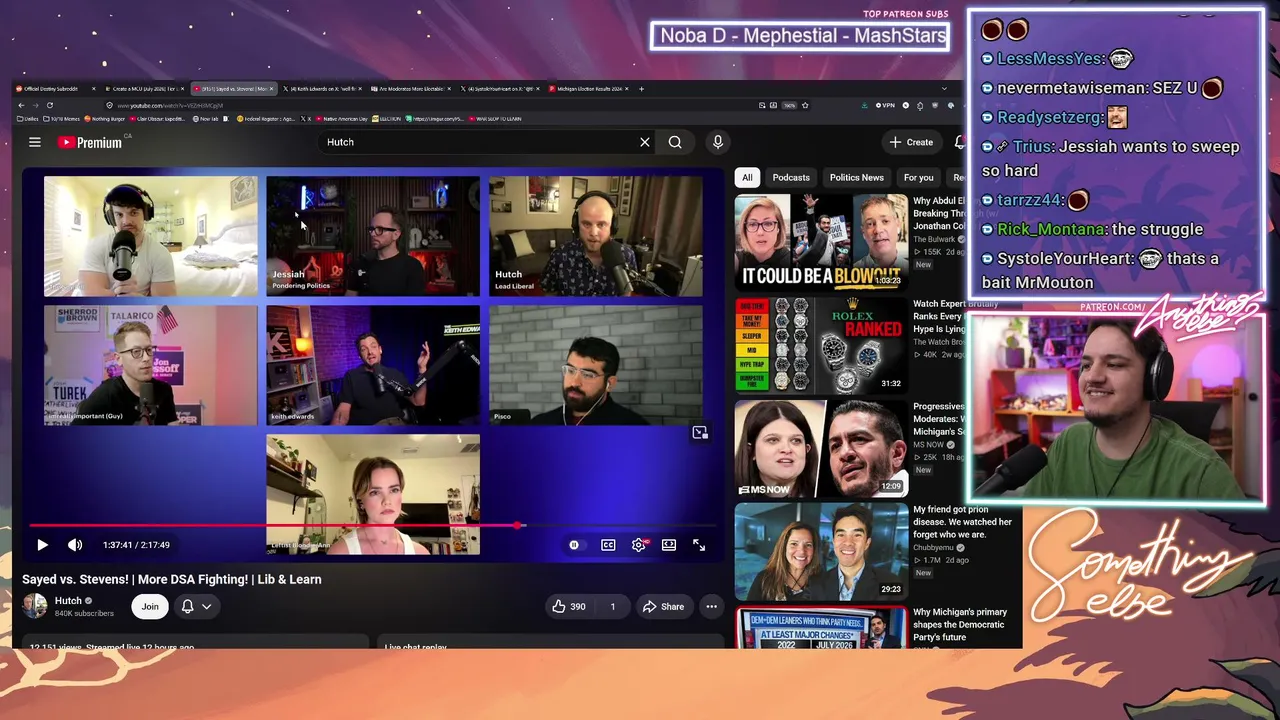Open Hutch channel avatar

(35, 606)
